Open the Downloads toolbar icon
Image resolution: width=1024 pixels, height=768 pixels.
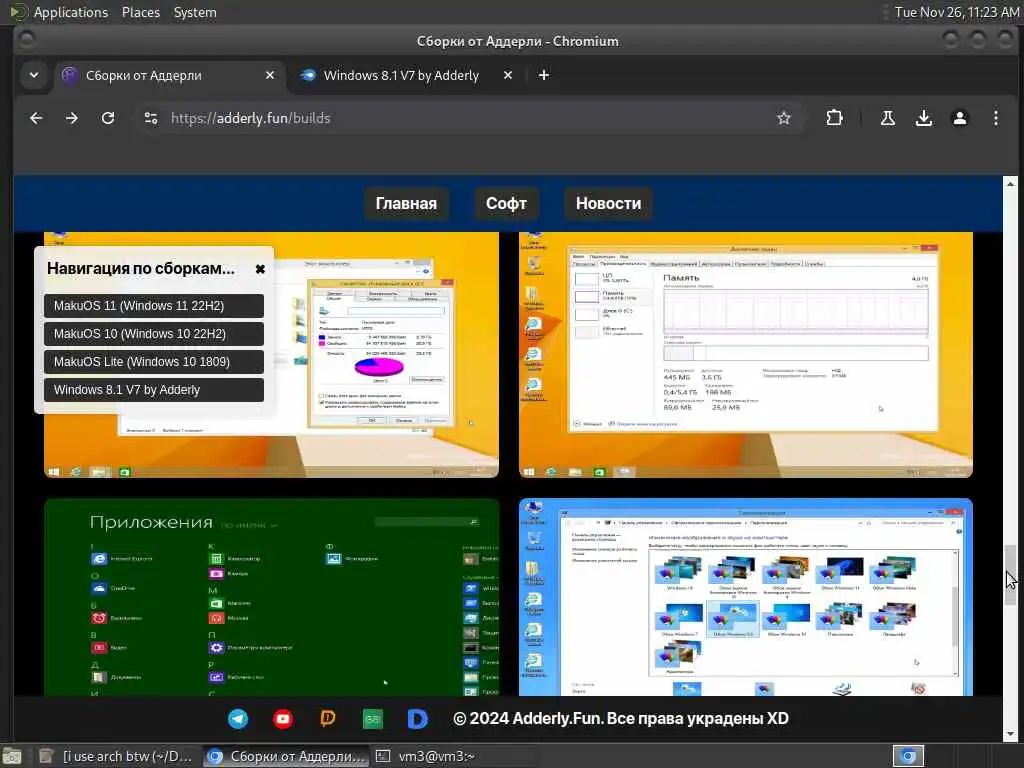point(923,118)
